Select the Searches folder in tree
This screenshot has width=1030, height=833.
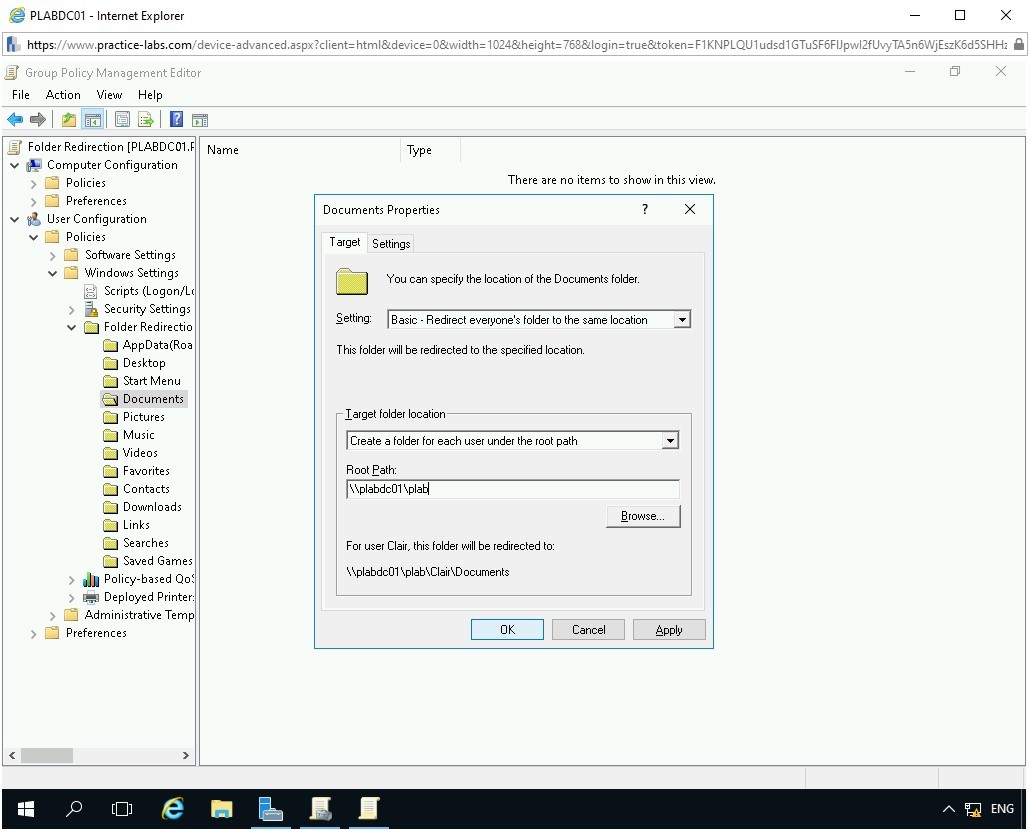pyautogui.click(x=136, y=543)
